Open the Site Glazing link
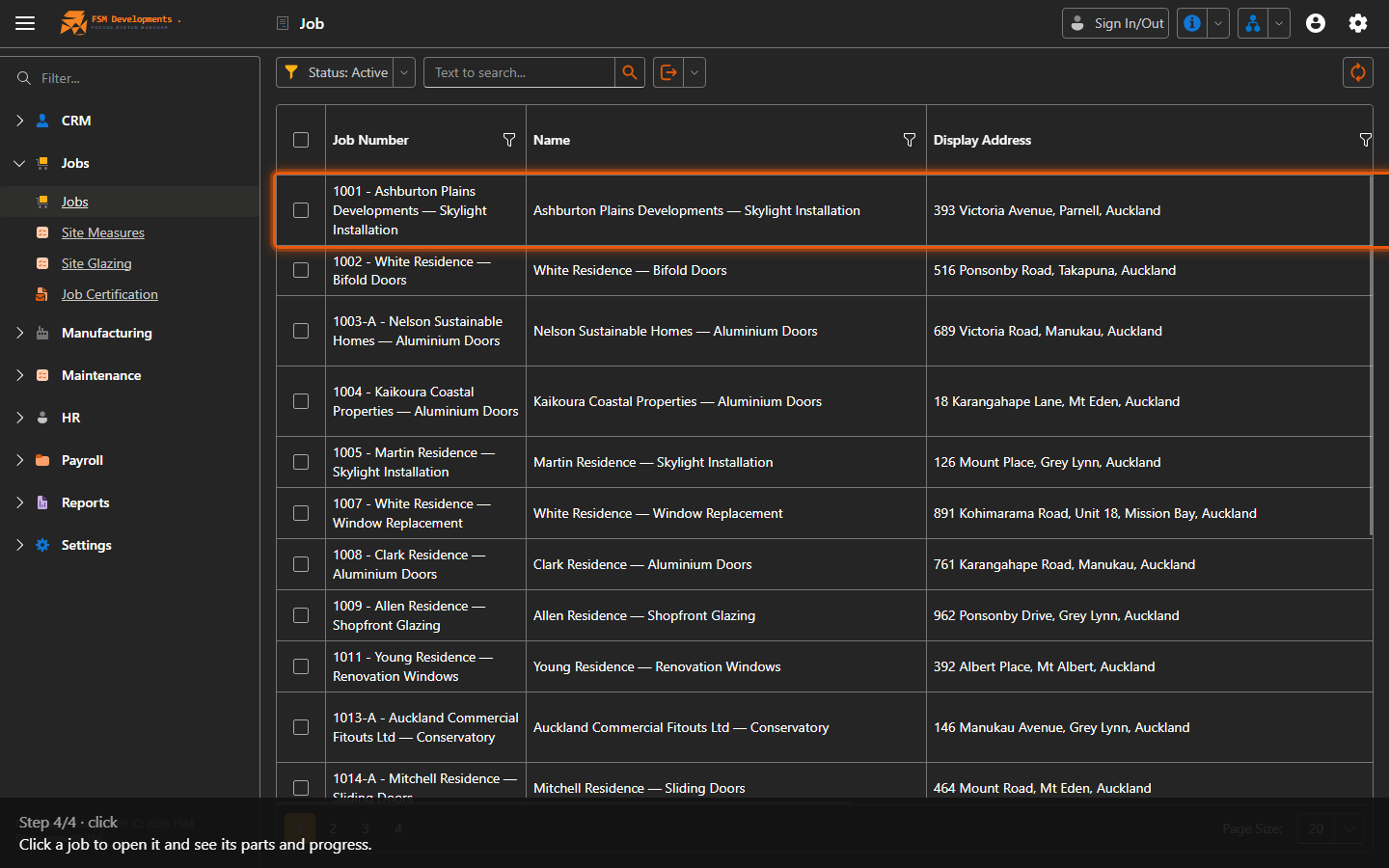The height and width of the screenshot is (868, 1389). (x=96, y=263)
